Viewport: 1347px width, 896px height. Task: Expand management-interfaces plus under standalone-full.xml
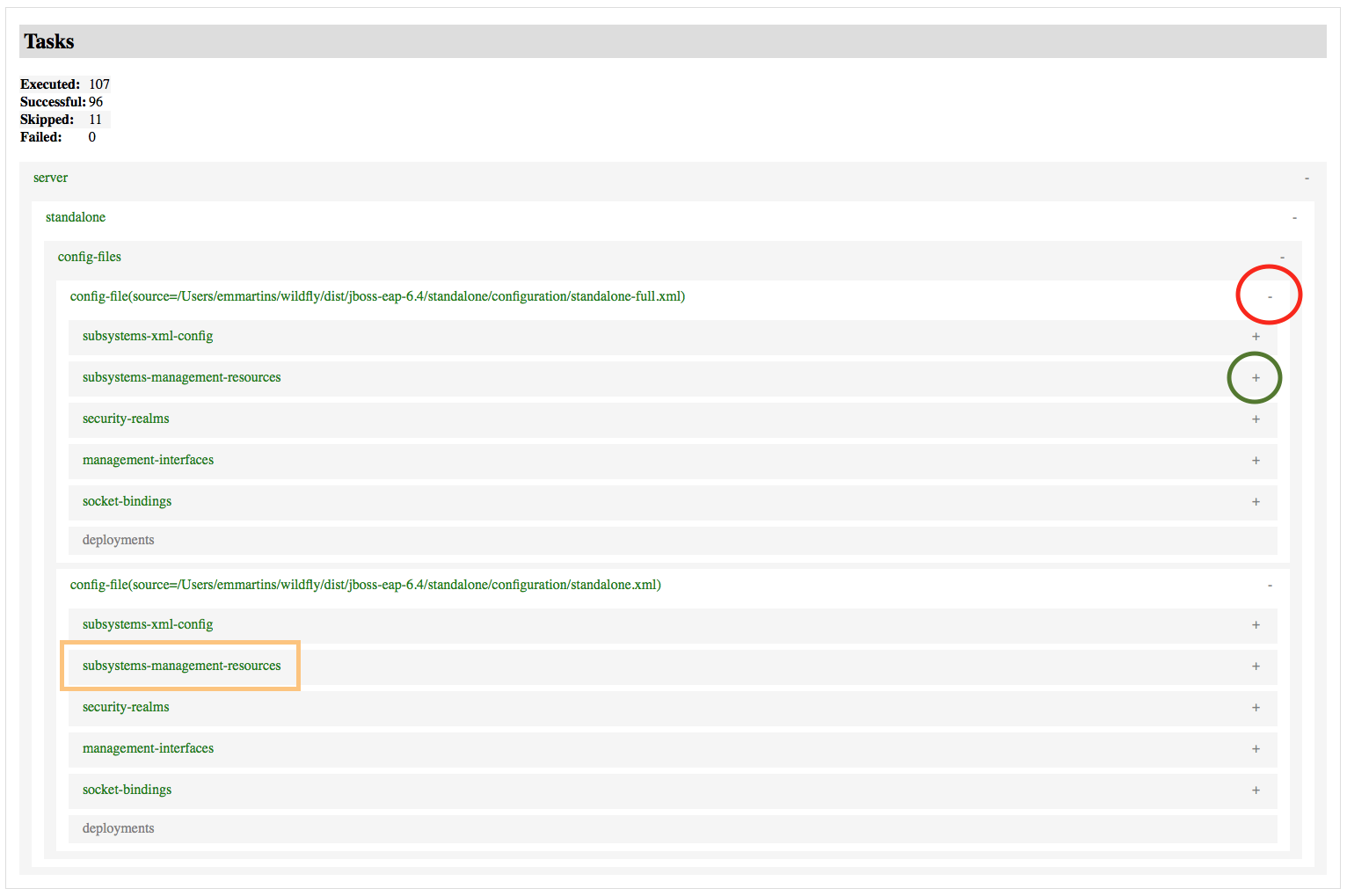click(x=1256, y=461)
